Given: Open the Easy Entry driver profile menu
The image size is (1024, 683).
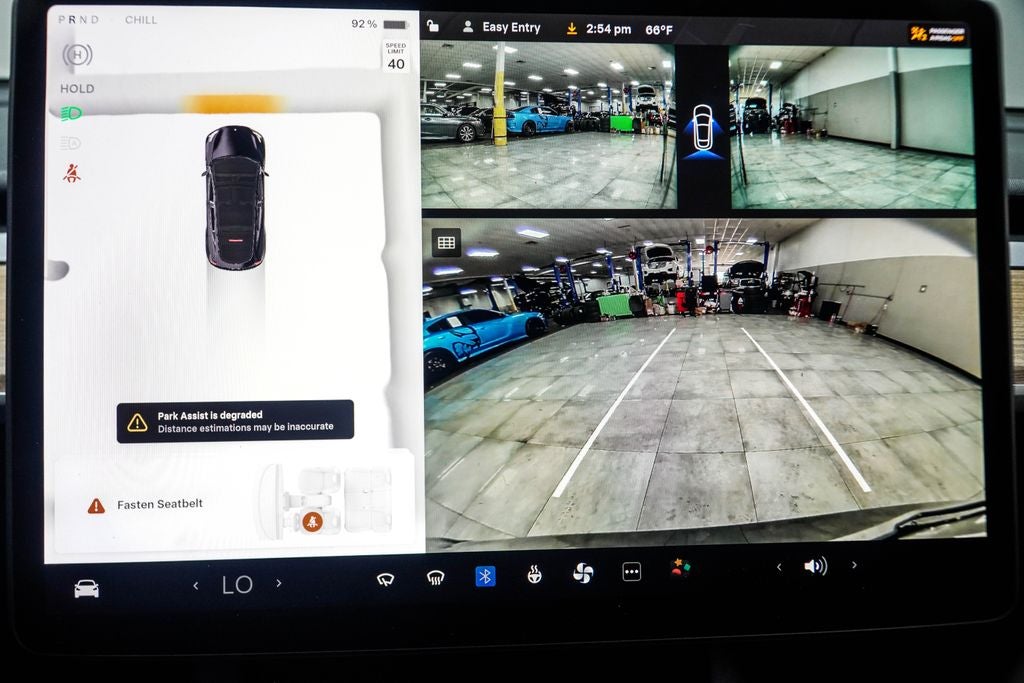Looking at the screenshot, I should point(502,28).
